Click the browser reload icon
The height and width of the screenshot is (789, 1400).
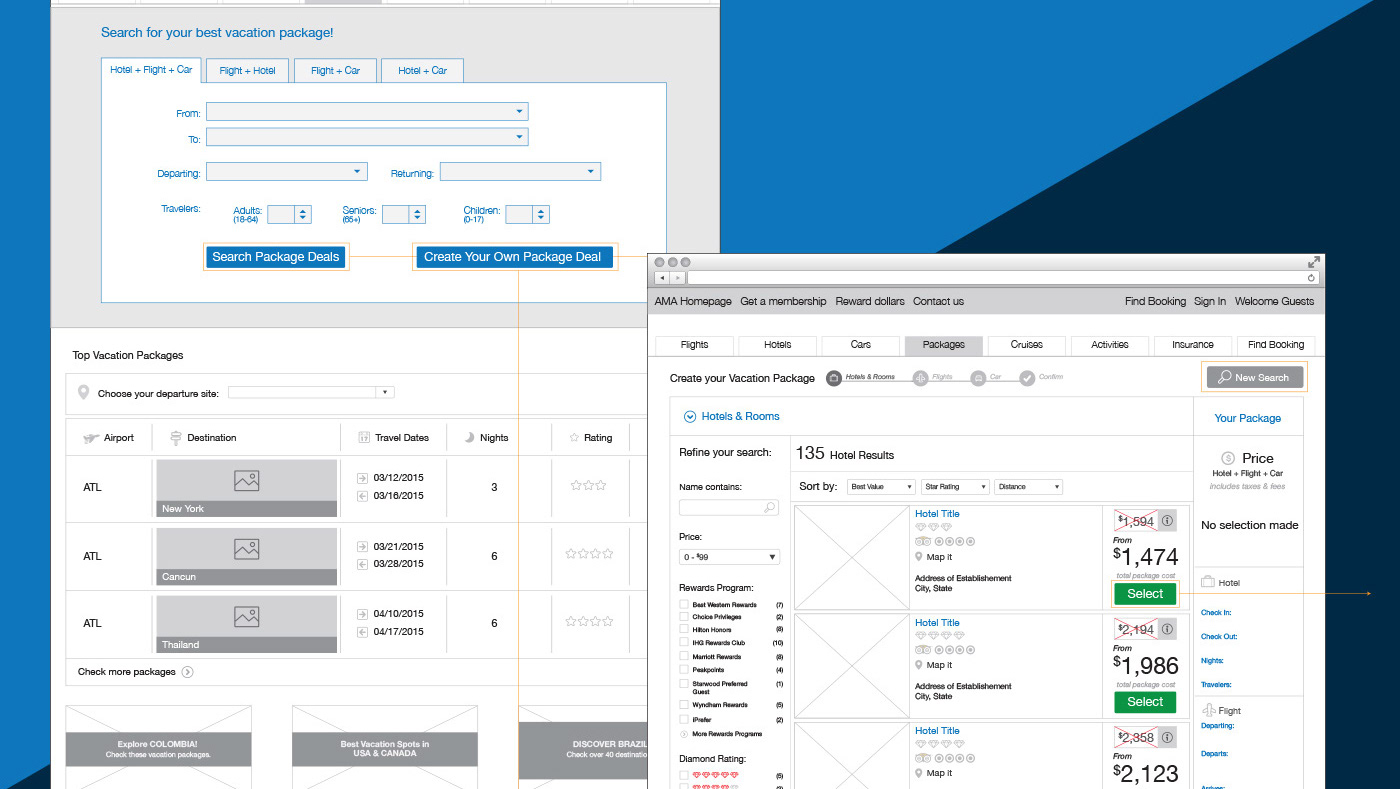pos(1312,277)
